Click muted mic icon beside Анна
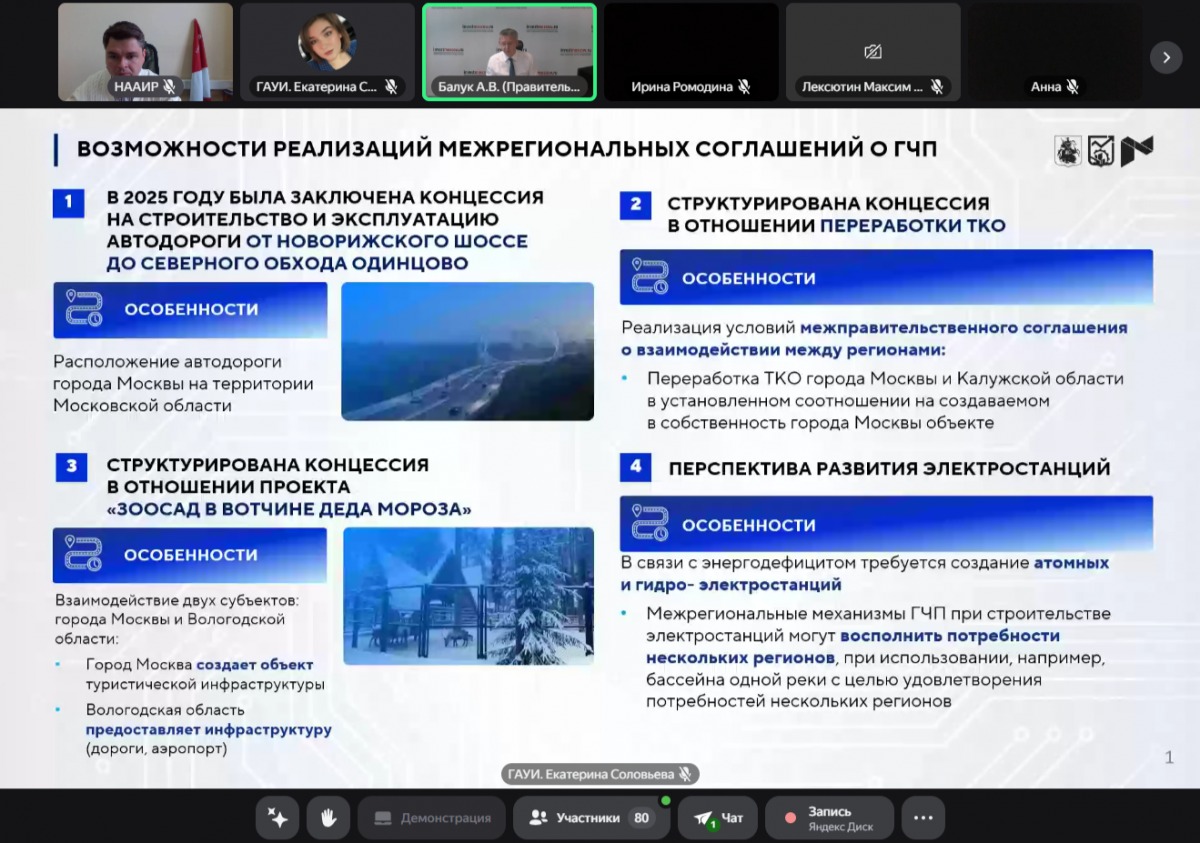 (x=1072, y=87)
